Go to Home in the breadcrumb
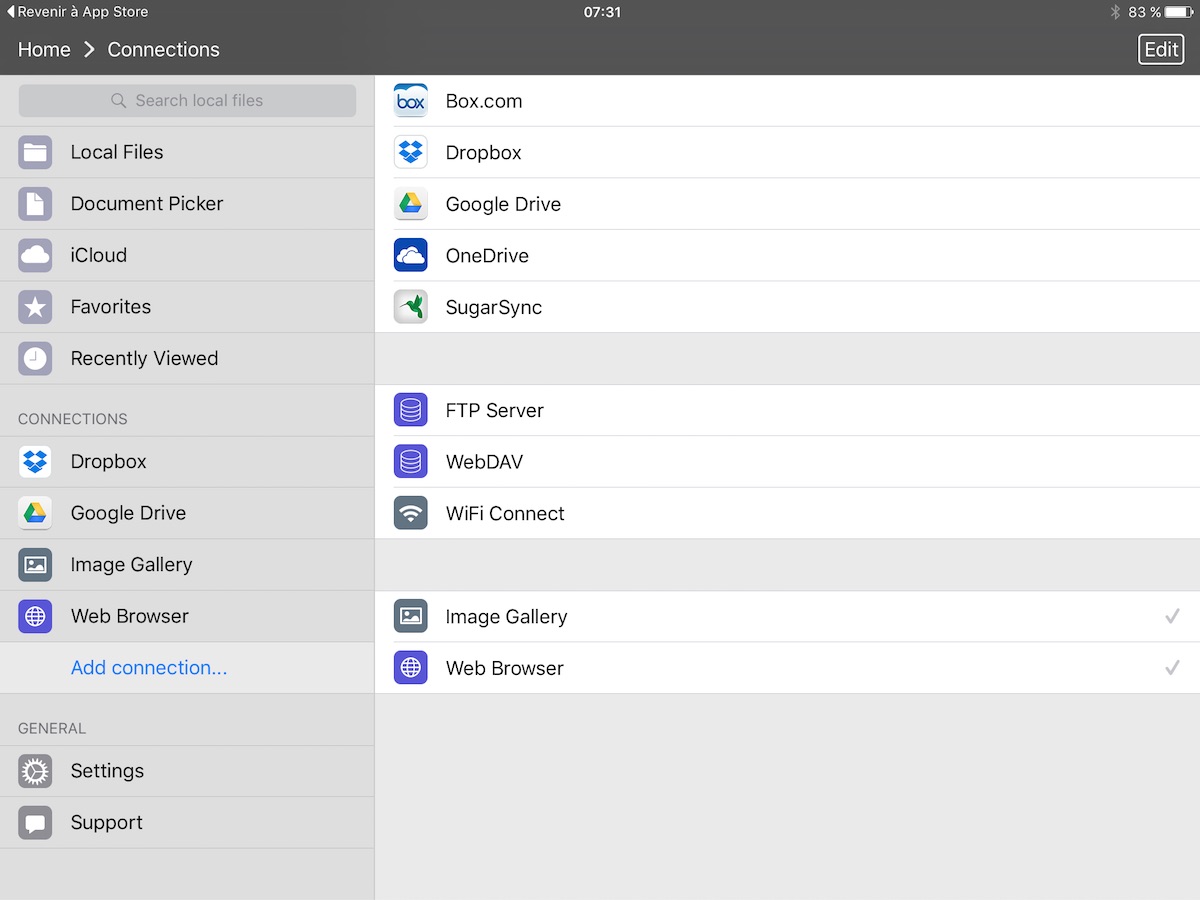 coord(44,50)
